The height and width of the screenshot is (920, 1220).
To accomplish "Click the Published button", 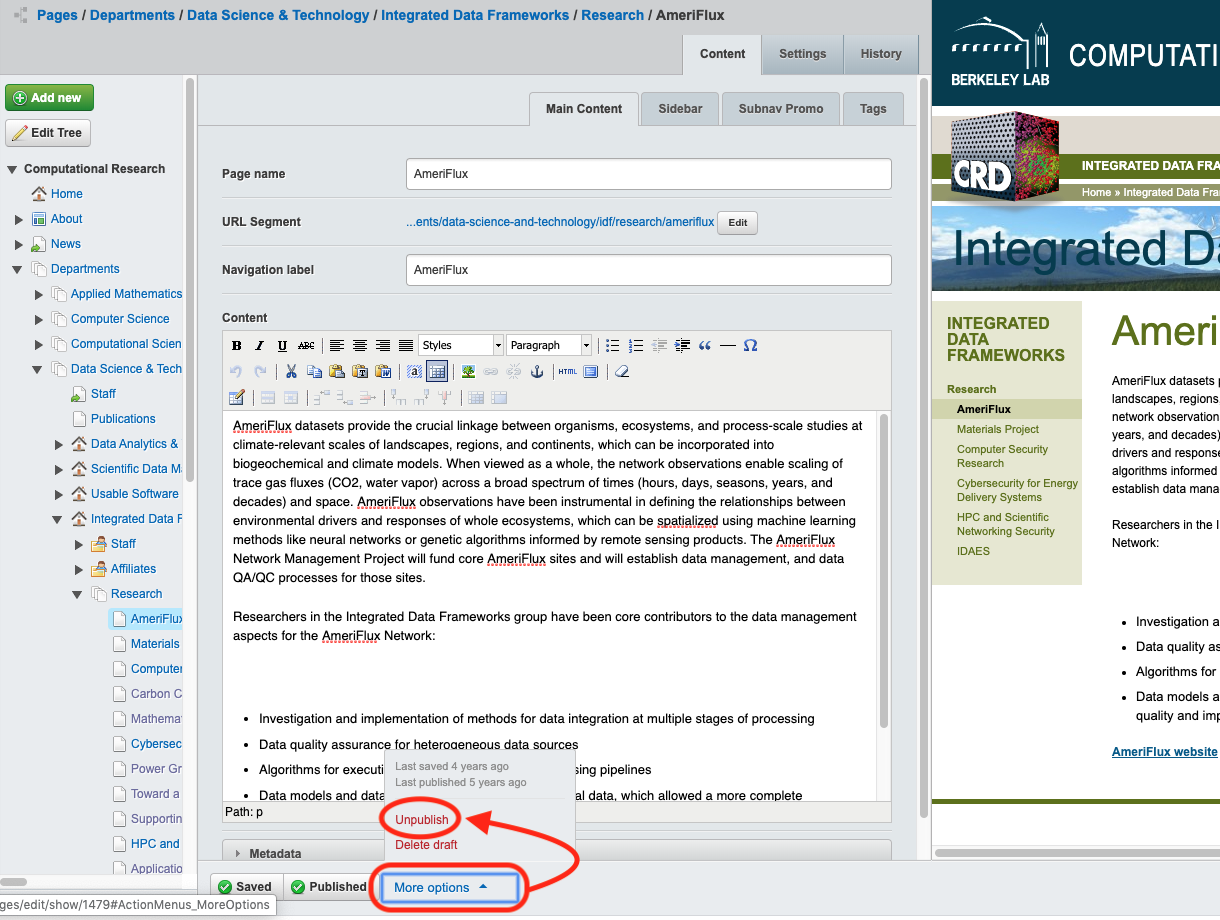I will (x=327, y=887).
